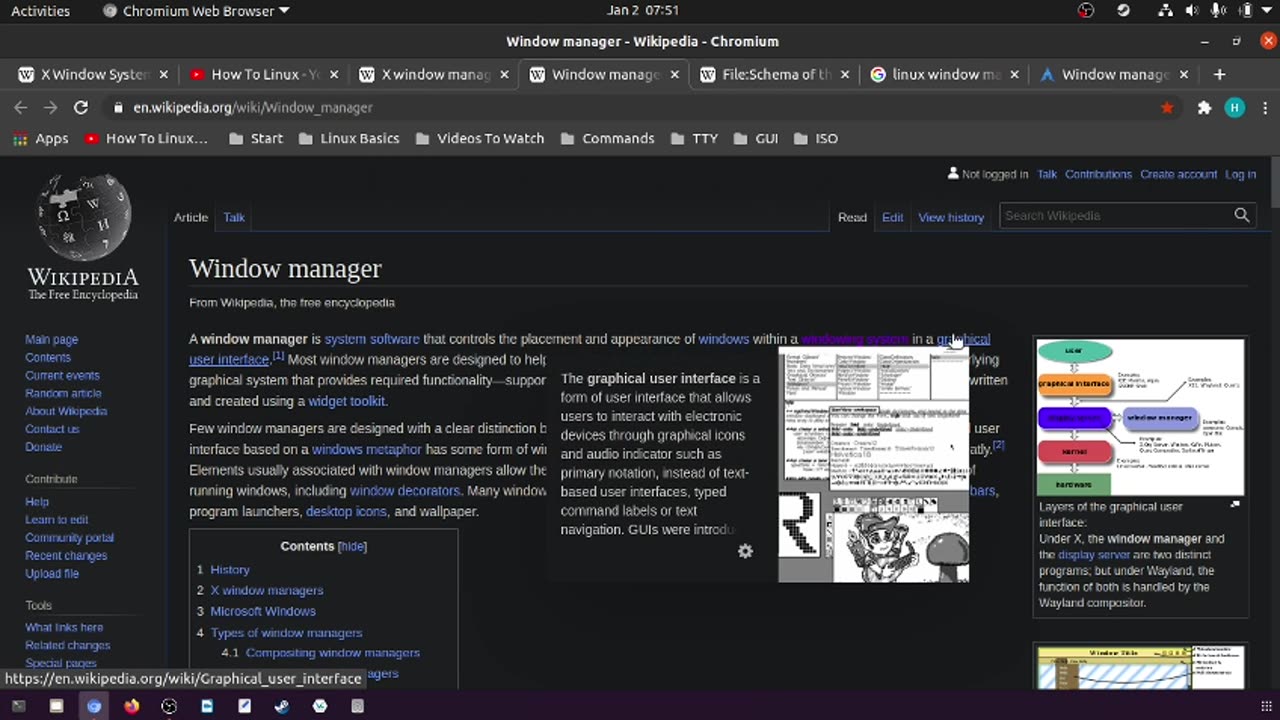Click the Start bookmark folder
Image resolution: width=1280 pixels, height=720 pixels.
[x=256, y=139]
